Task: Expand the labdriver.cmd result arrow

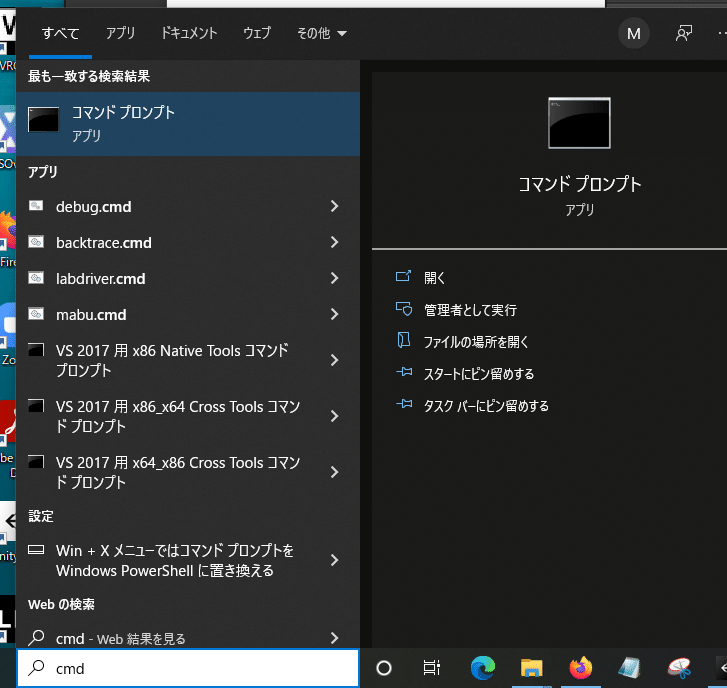Action: click(x=334, y=278)
